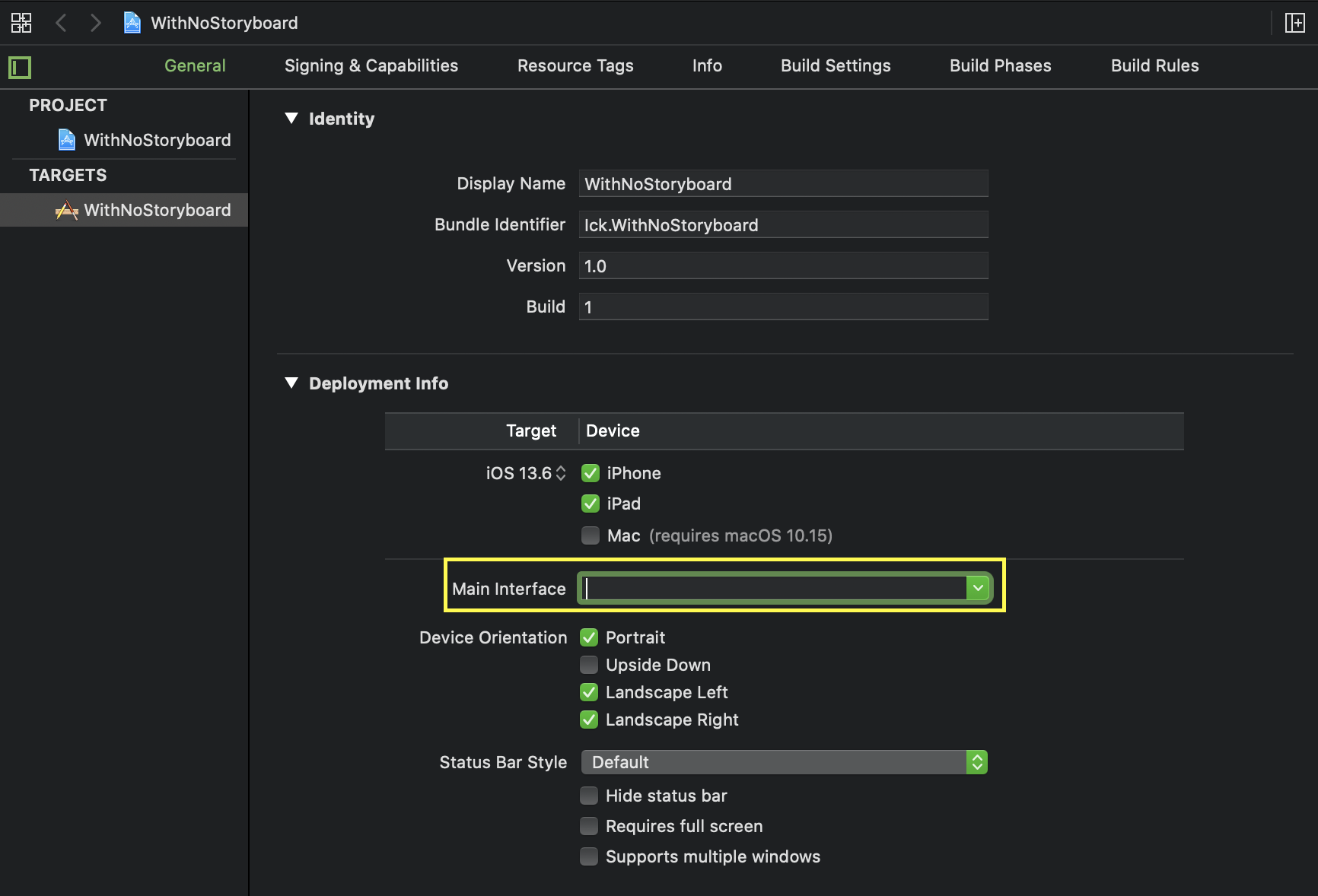This screenshot has width=1318, height=896.
Task: Switch to Signing & Capabilities tab
Action: click(371, 65)
